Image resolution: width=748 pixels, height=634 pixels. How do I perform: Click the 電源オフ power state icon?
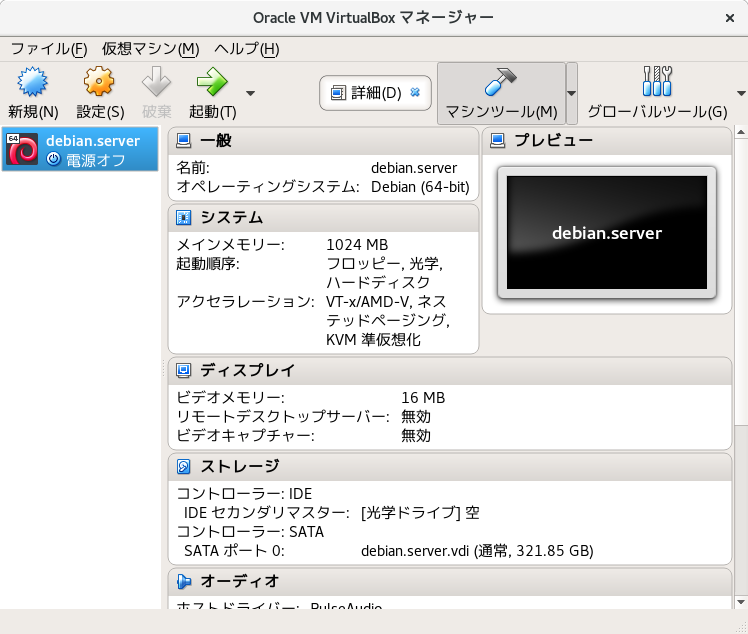pyautogui.click(x=53, y=159)
